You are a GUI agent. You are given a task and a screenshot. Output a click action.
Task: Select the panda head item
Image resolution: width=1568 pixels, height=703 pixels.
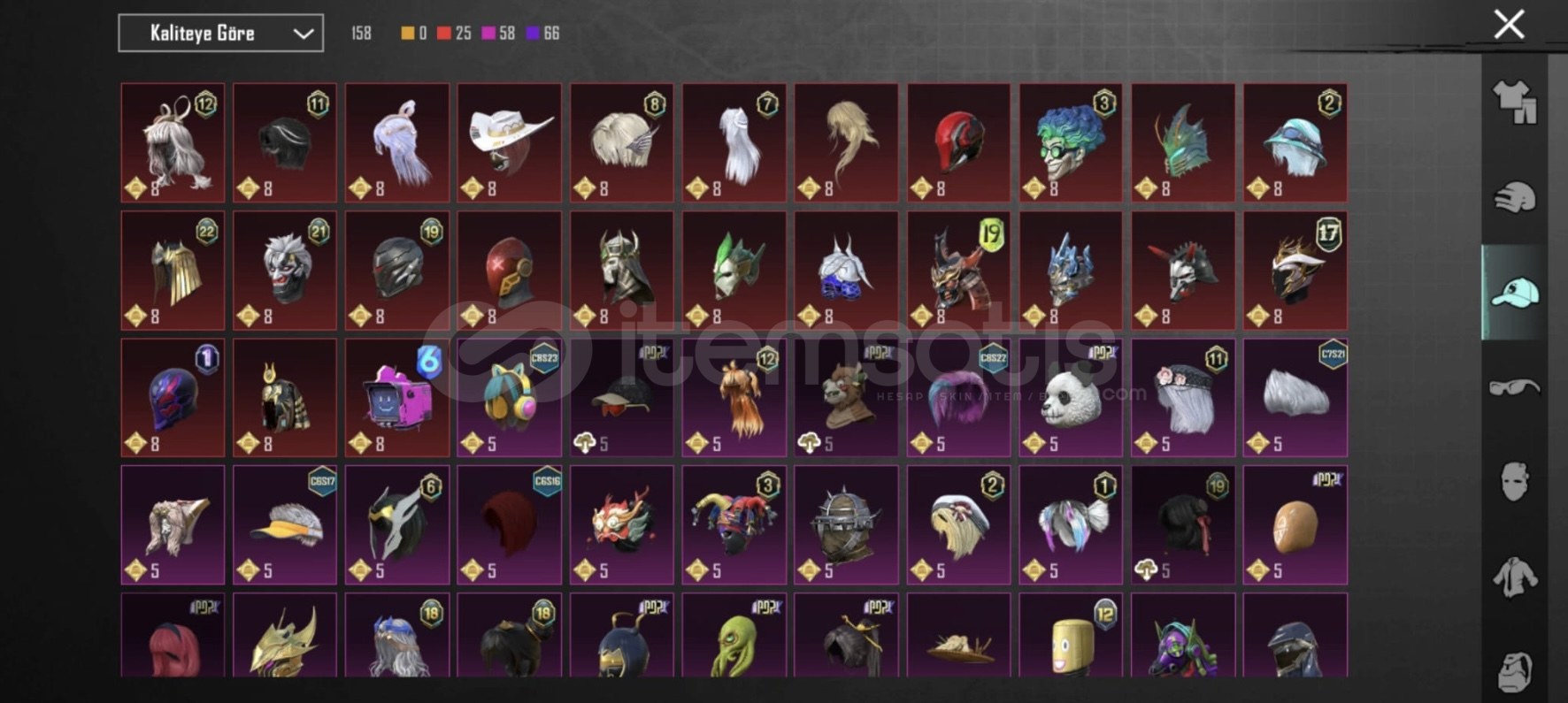pos(1071,397)
